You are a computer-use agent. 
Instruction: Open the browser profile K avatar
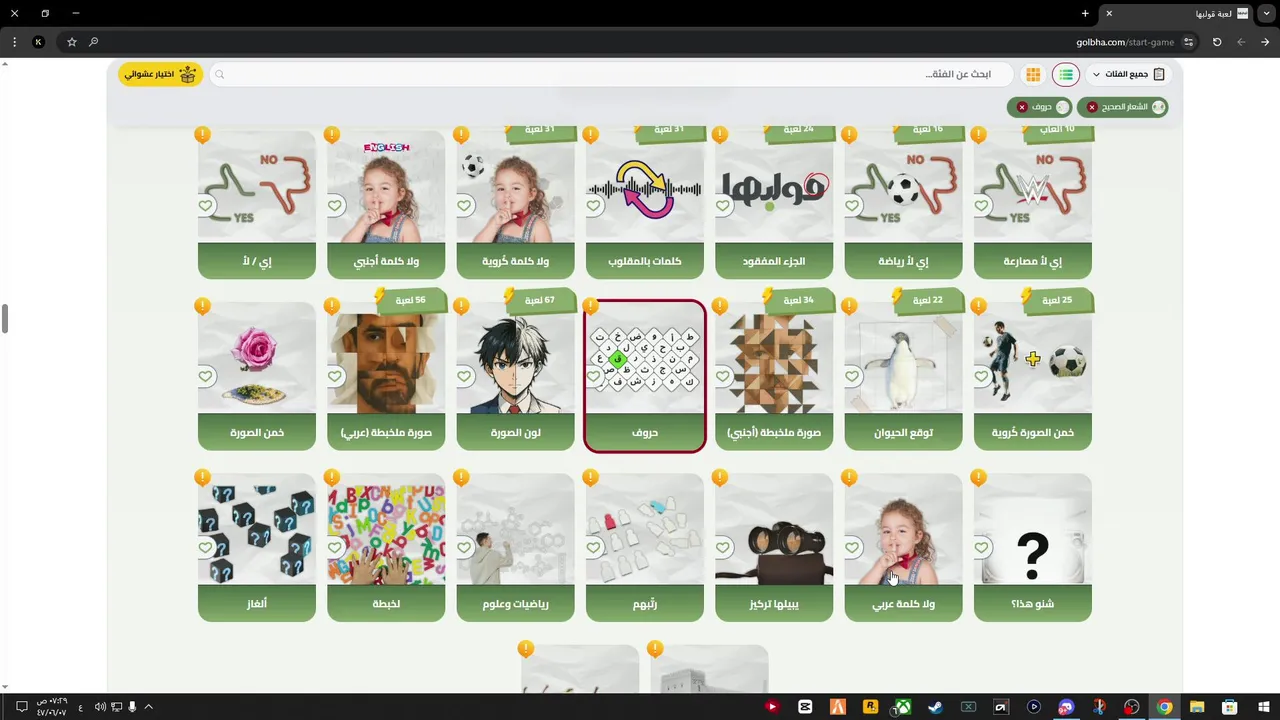click(x=38, y=42)
